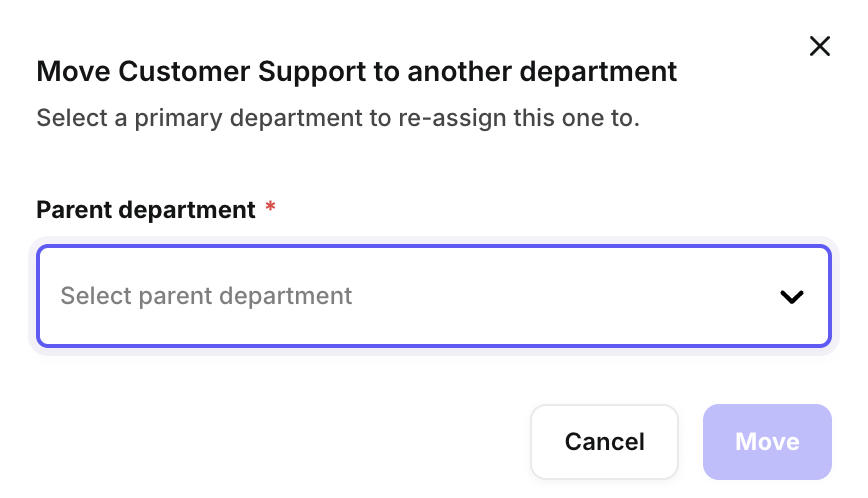The width and height of the screenshot is (868, 498).
Task: Focus the Select parent department combo box
Action: coord(433,296)
